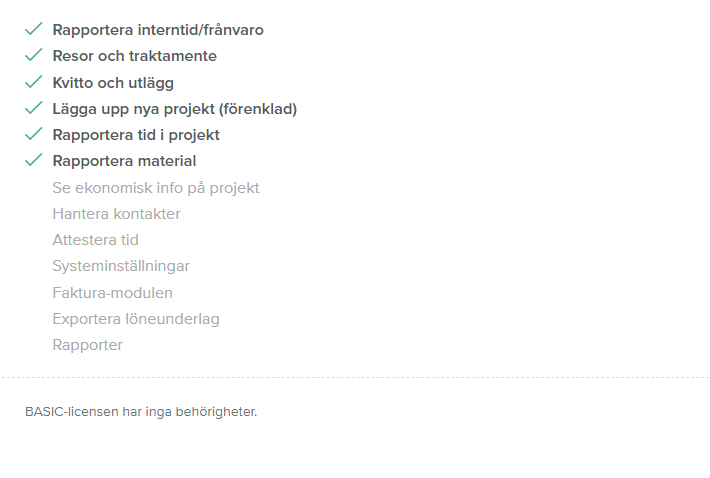Image resolution: width=710 pixels, height=478 pixels.
Task: Select Rapportera tid i projekt label
Action: [x=136, y=135]
